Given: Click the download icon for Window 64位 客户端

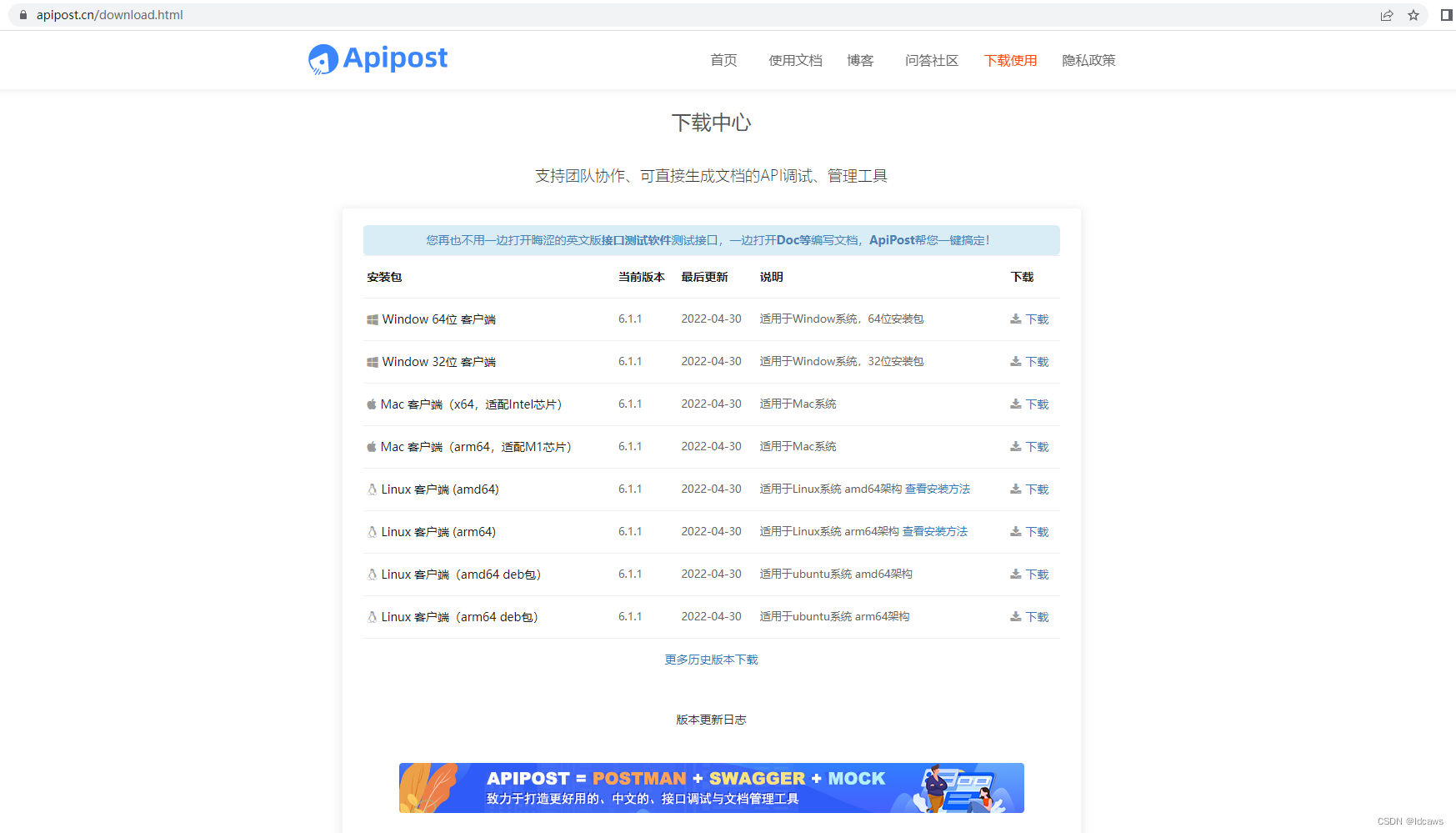Looking at the screenshot, I should 1016,318.
